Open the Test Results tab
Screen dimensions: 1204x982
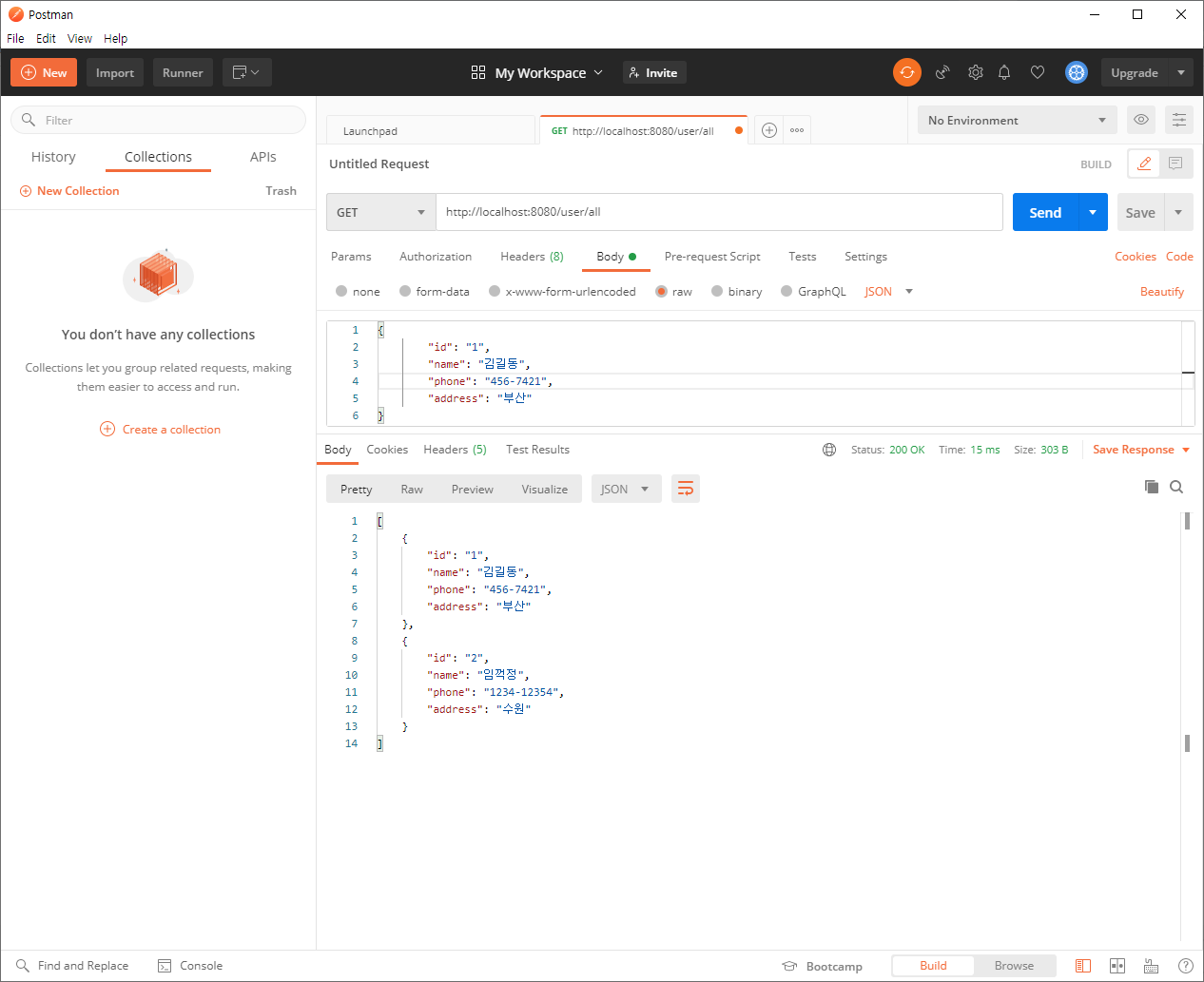tap(537, 450)
